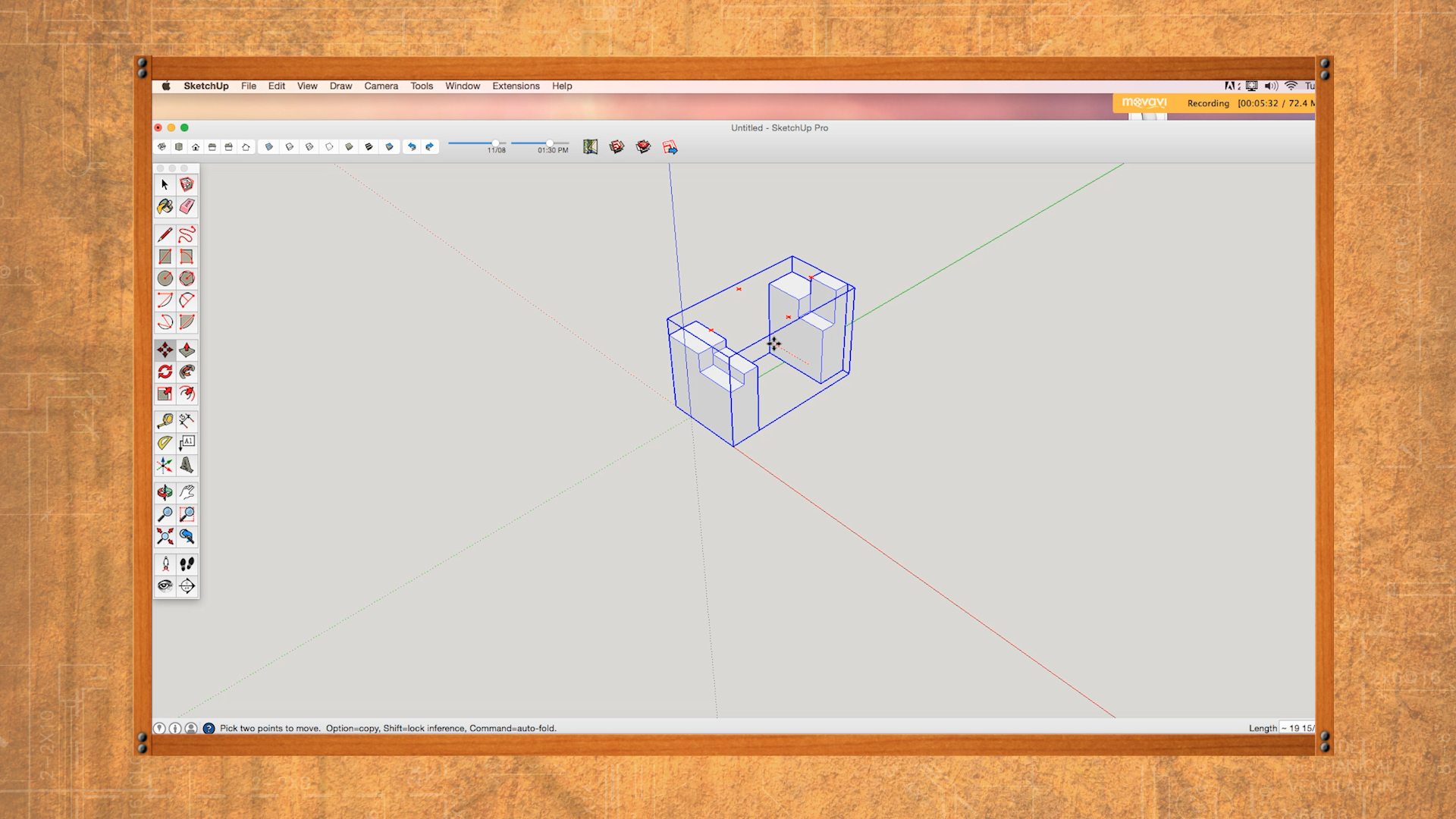Choose the Offset tool
Viewport: 1456px width, 819px height.
click(x=187, y=394)
